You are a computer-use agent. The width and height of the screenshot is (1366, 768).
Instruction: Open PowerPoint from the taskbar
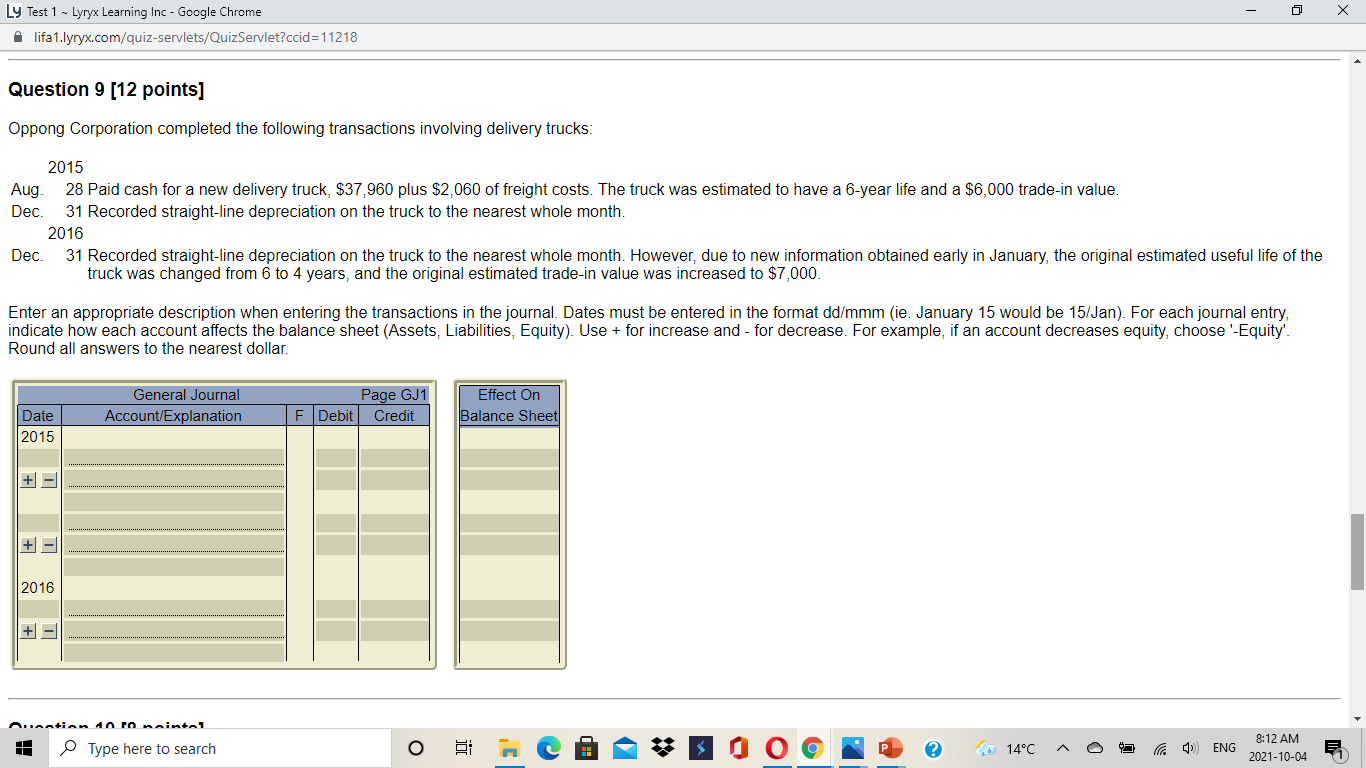[889, 747]
